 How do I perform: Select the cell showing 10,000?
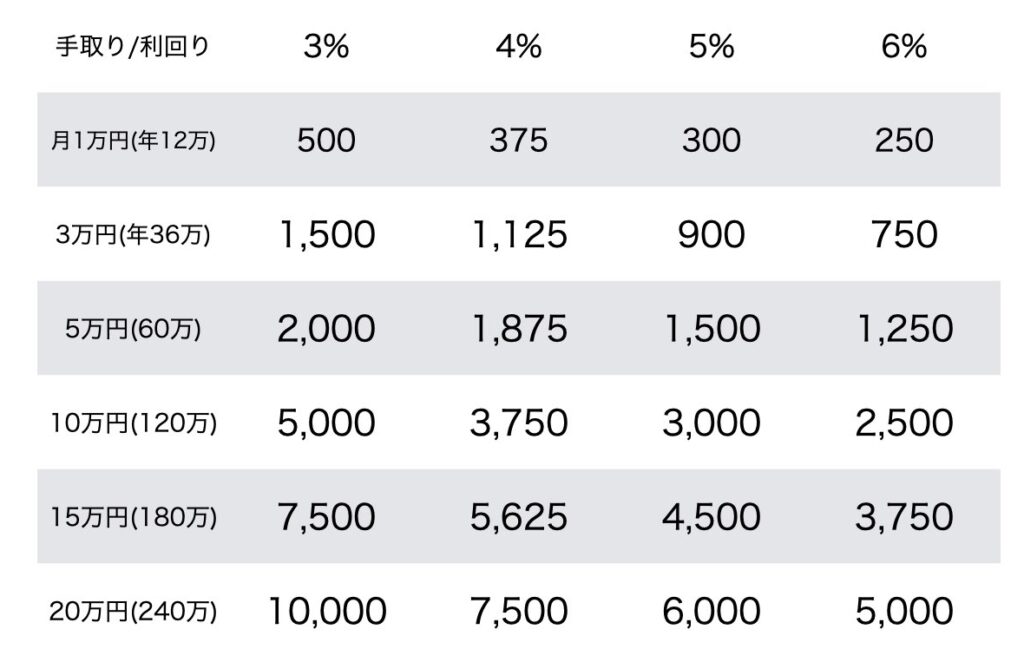(x=327, y=611)
